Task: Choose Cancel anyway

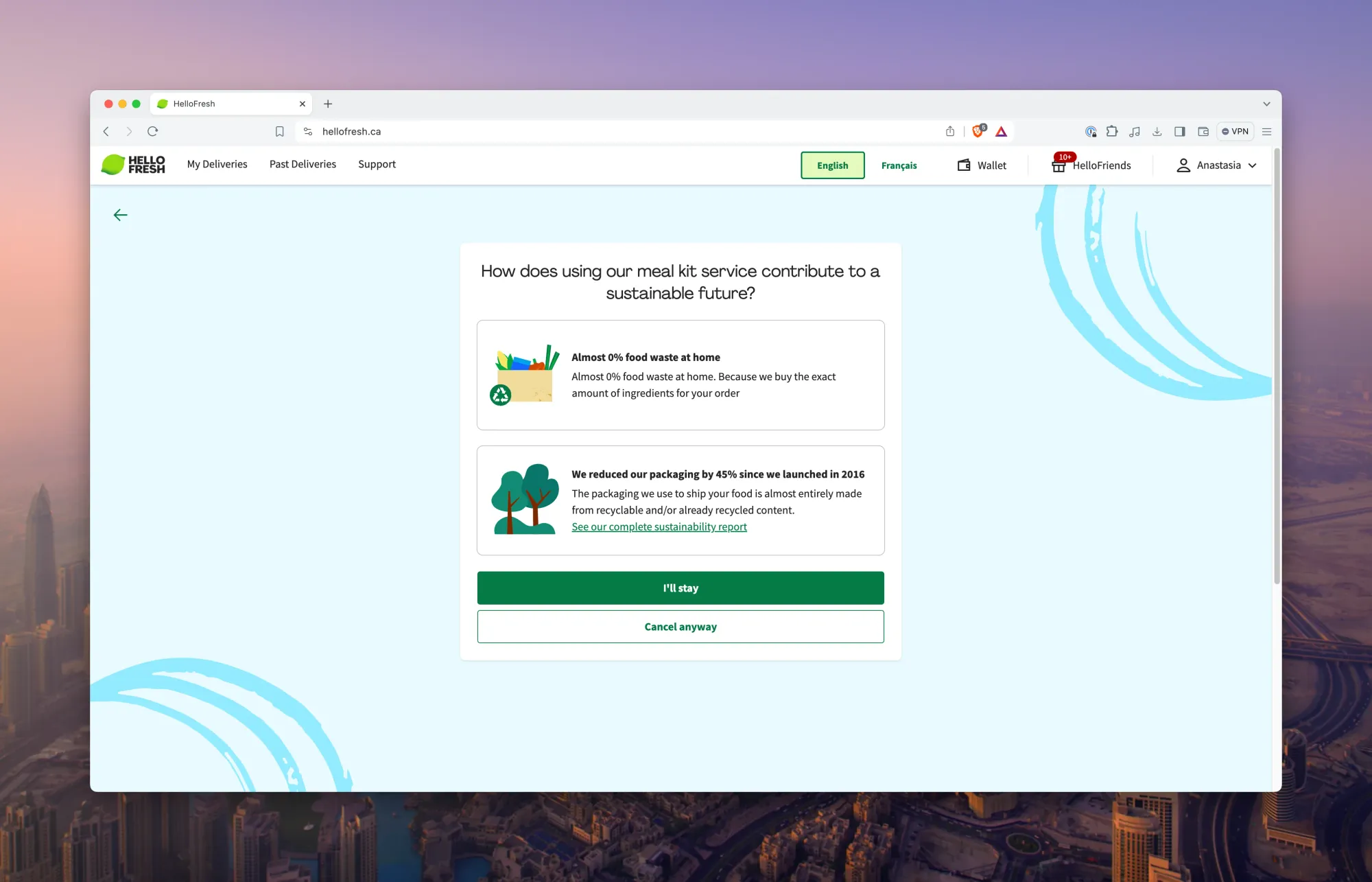Action: pyautogui.click(x=681, y=627)
